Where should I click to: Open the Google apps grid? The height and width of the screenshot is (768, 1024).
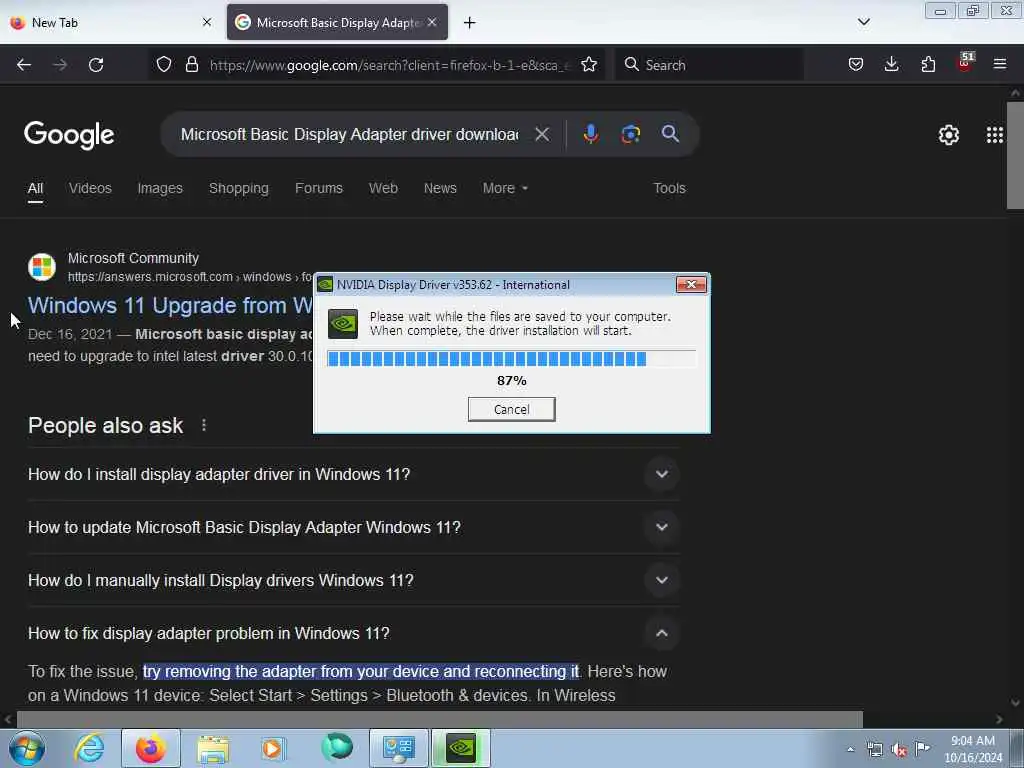[995, 135]
